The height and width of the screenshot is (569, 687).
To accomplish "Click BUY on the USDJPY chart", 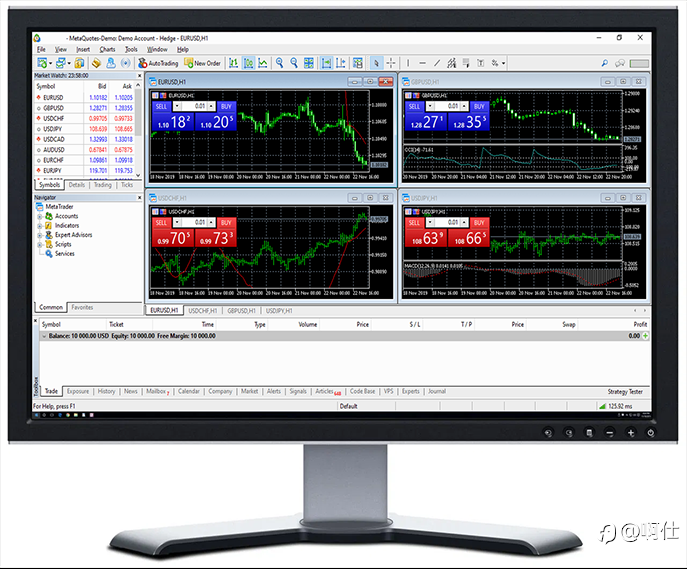I will click(x=479, y=223).
